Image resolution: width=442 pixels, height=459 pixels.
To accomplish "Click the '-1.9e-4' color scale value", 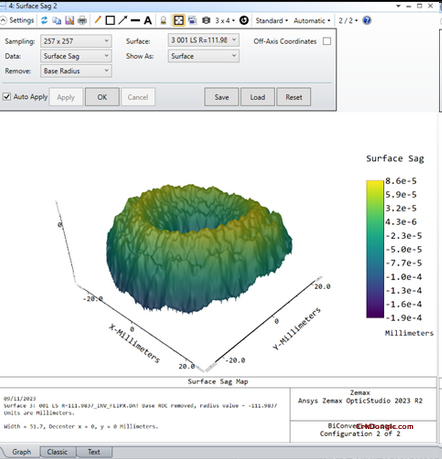I will [x=404, y=318].
